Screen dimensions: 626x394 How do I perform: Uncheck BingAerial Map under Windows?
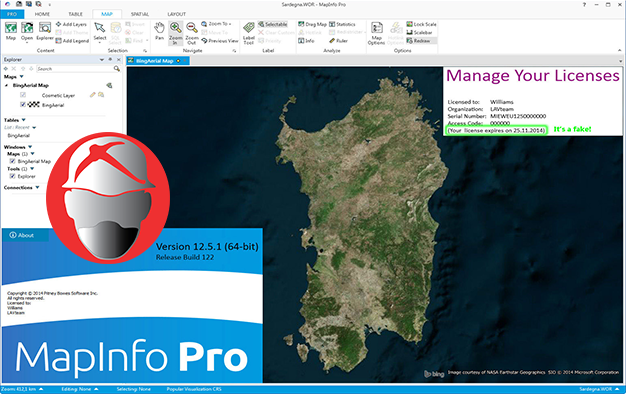pos(12,161)
